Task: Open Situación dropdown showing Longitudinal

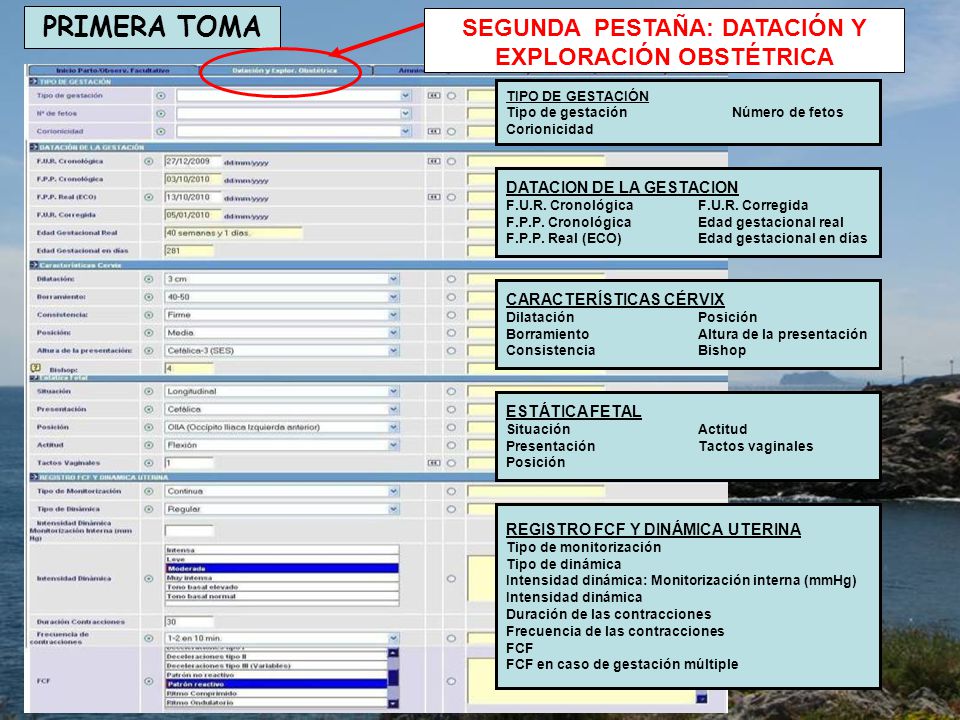Action: [x=394, y=391]
